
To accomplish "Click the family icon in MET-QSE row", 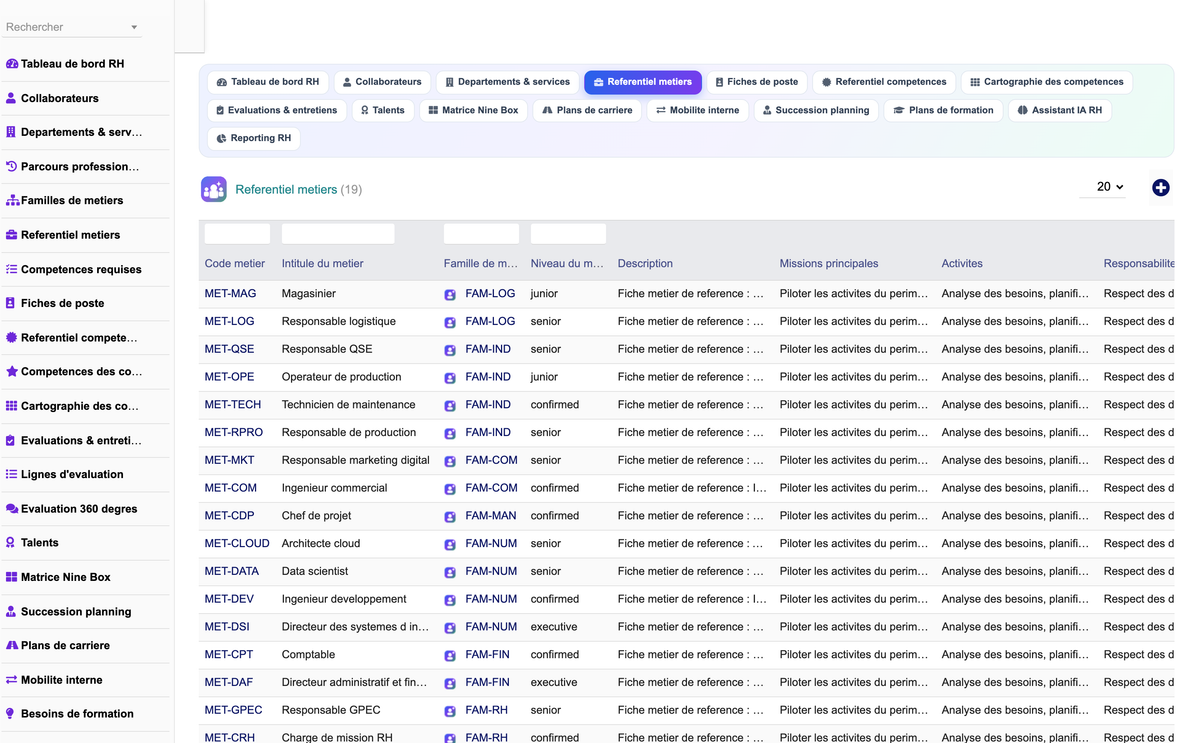I will [450, 350].
